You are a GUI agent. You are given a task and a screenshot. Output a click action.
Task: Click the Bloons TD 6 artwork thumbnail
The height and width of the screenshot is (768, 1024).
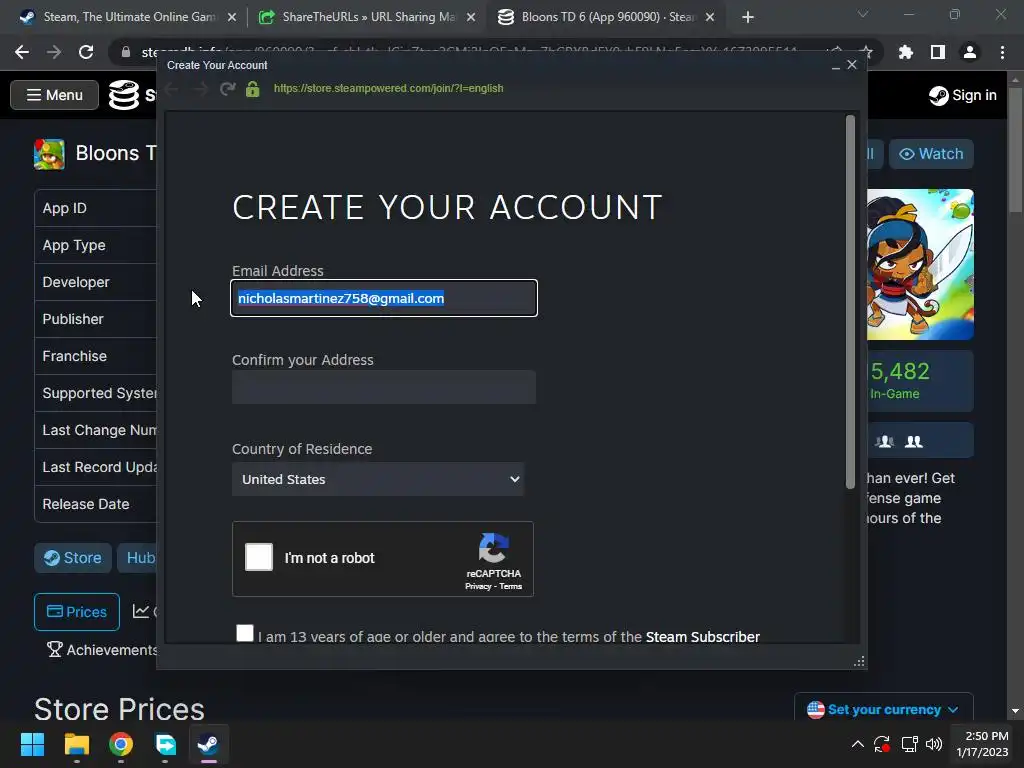point(920,264)
